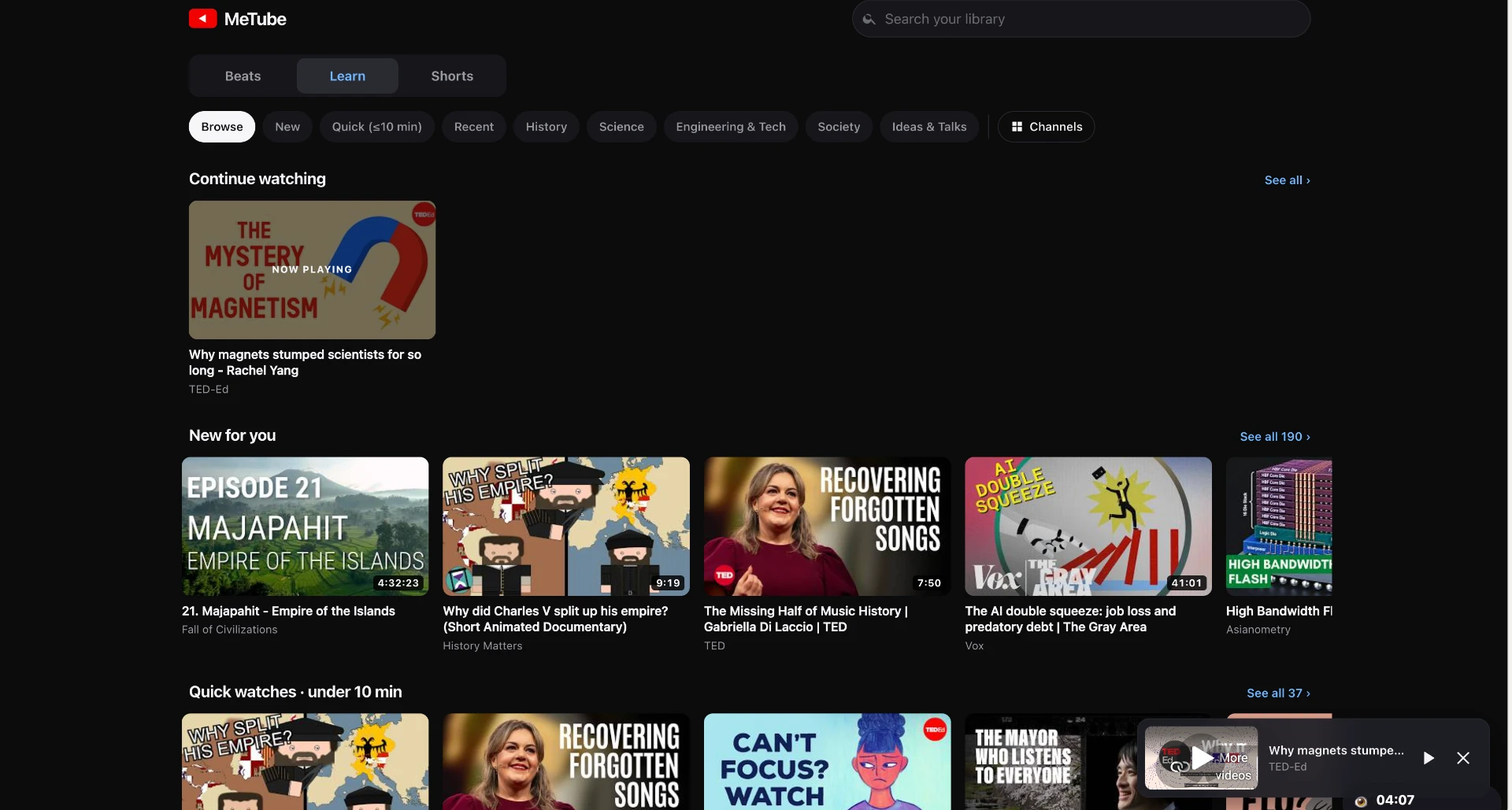Open Recovering Forgotten Songs thumbnail in New for you
The height and width of the screenshot is (810, 1512).
tap(827, 527)
